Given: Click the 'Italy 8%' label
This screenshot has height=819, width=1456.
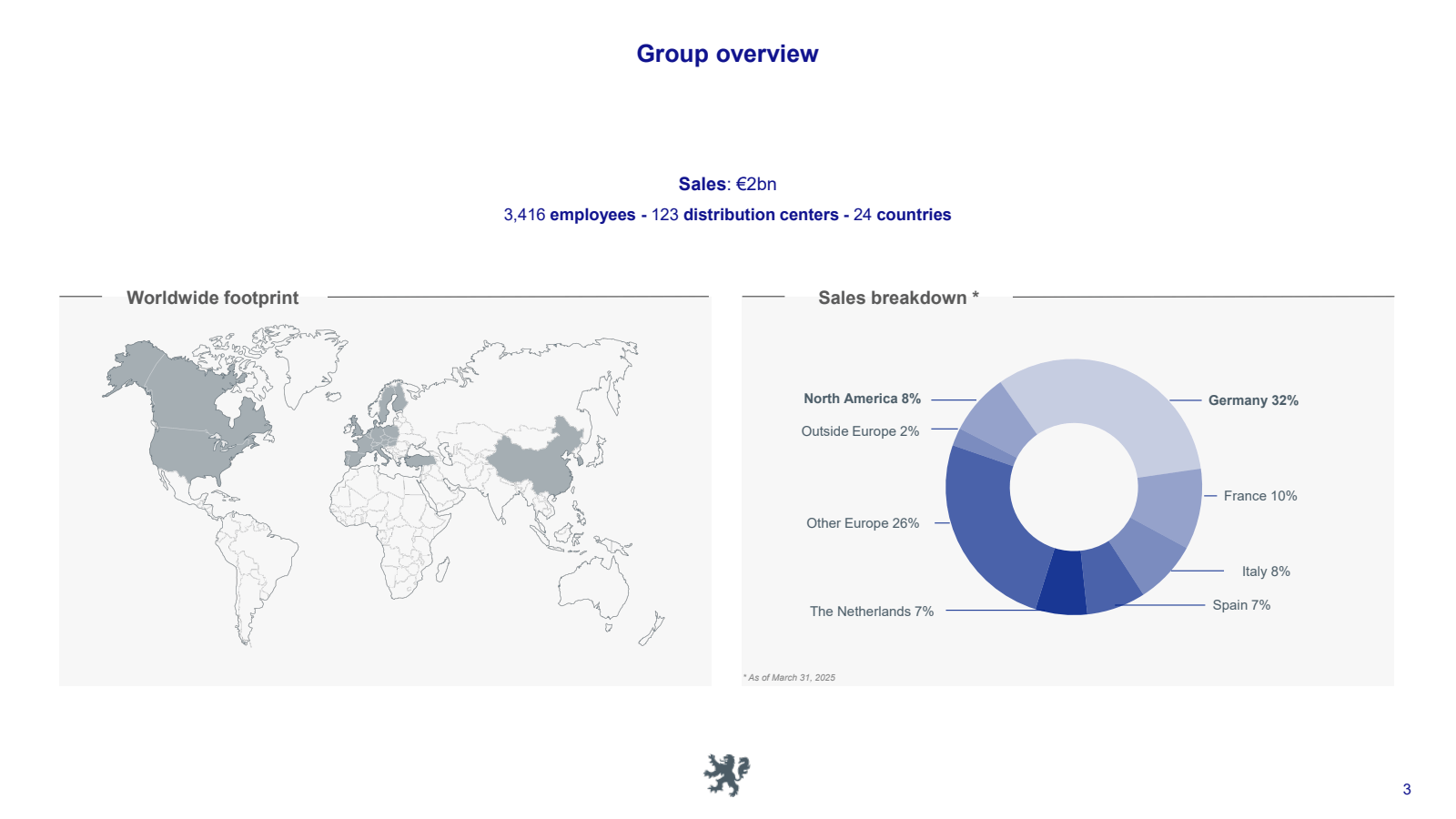Looking at the screenshot, I should [x=1266, y=571].
